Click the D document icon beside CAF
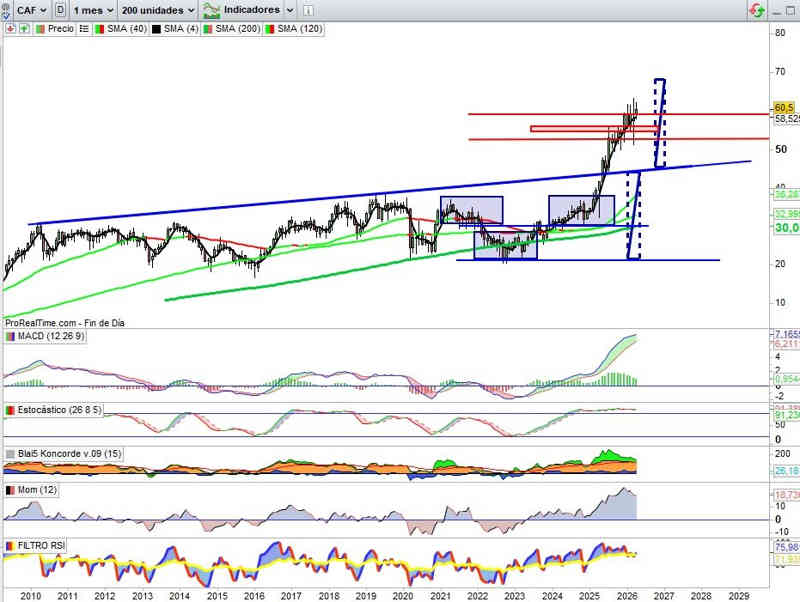 coord(62,9)
